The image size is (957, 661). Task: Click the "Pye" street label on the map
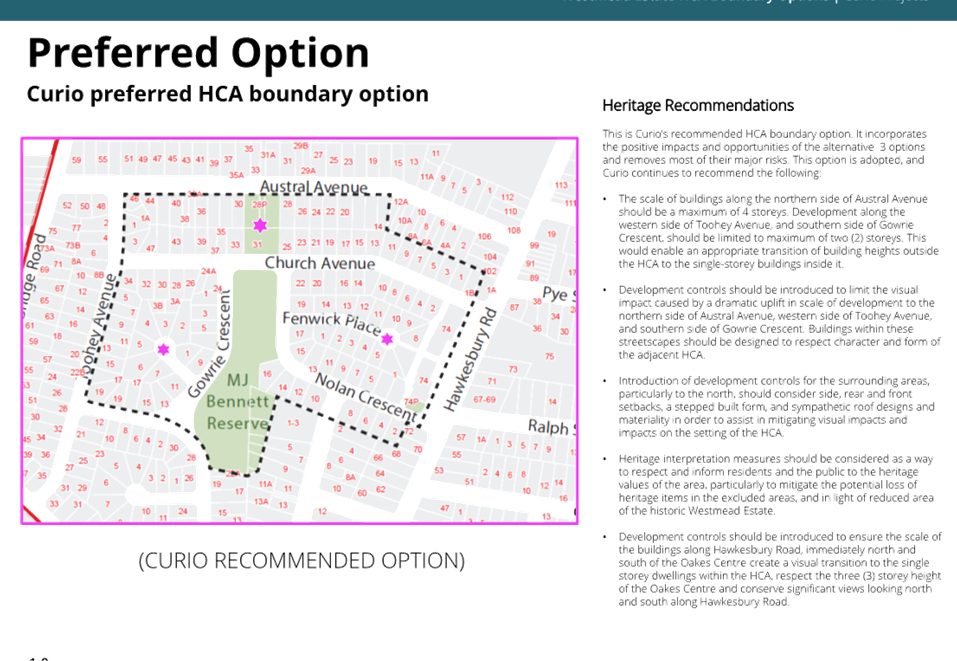(555, 294)
